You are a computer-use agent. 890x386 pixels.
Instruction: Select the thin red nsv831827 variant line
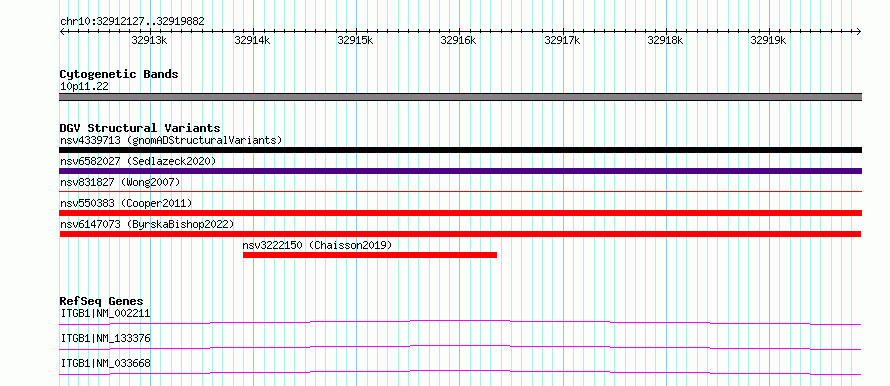[x=460, y=192]
